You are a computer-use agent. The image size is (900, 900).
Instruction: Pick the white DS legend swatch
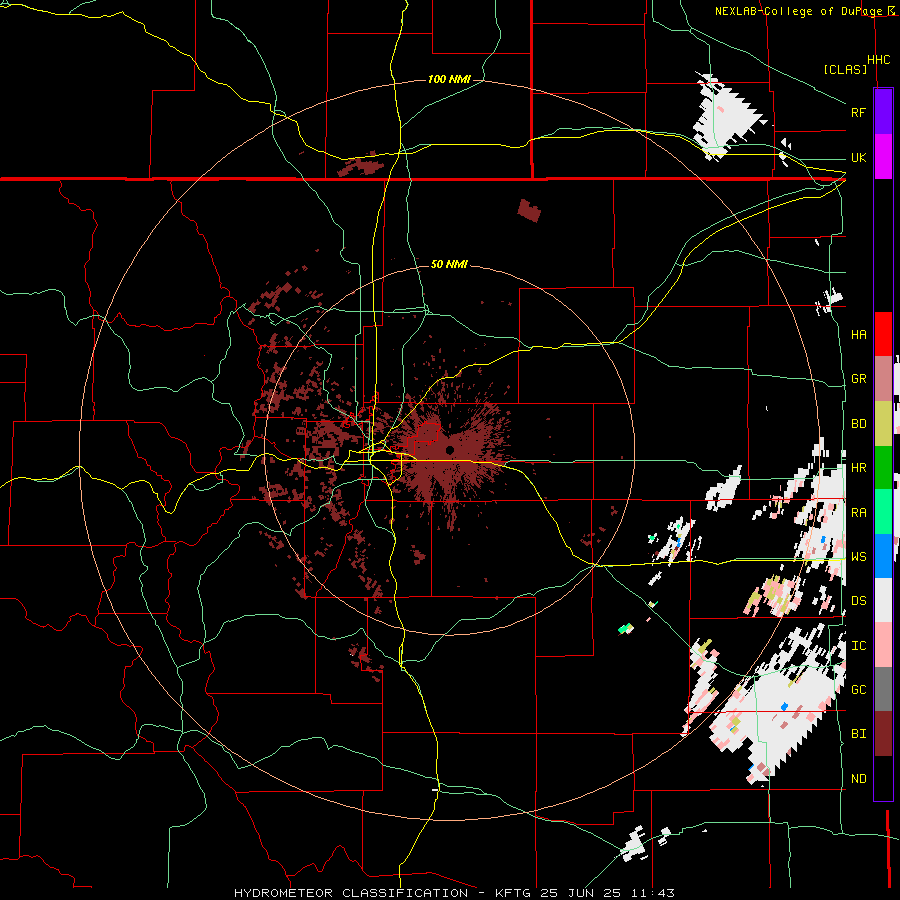click(883, 600)
